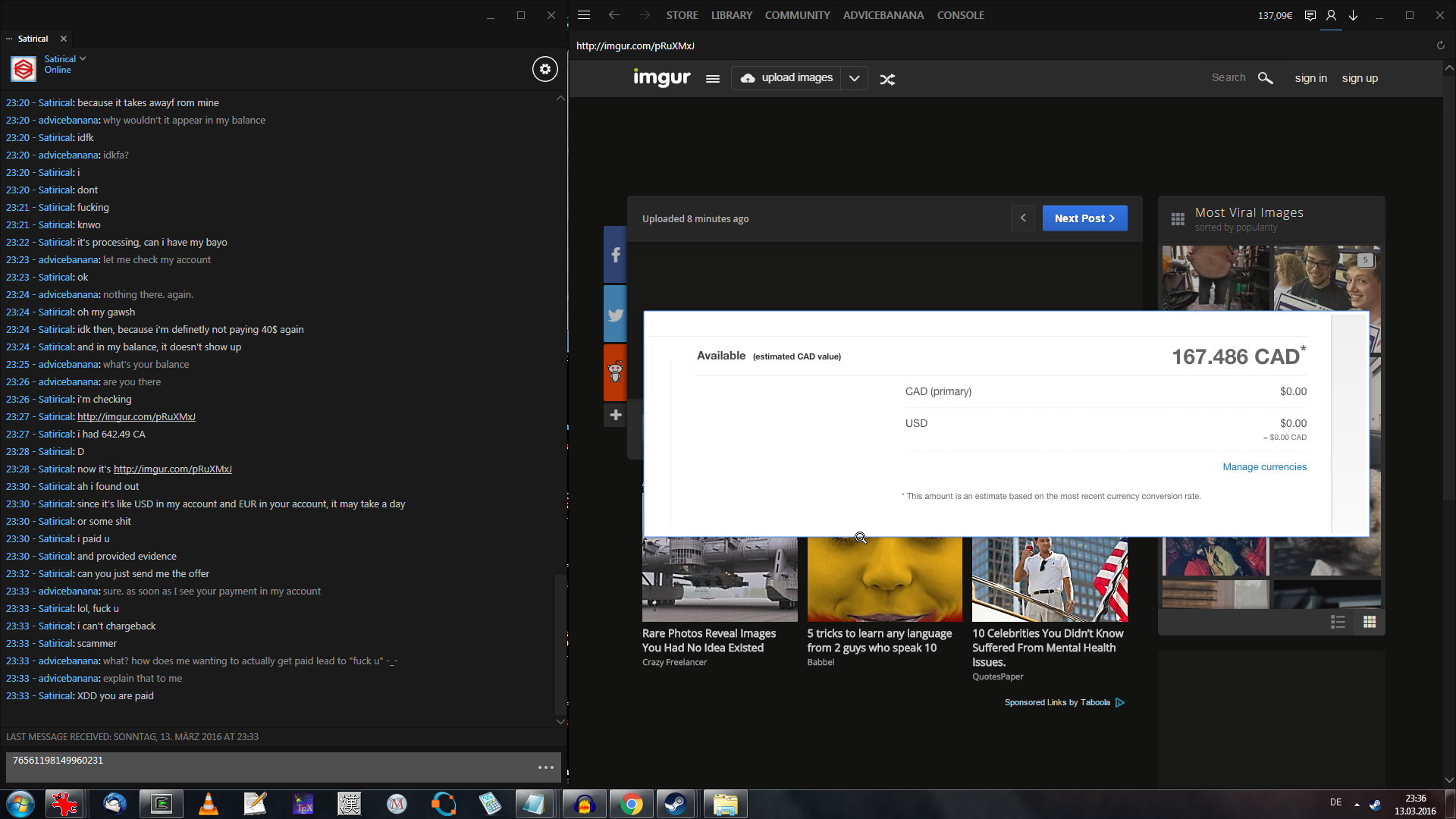Click the imgur search magnifier icon
This screenshot has height=819, width=1456.
(x=1265, y=78)
